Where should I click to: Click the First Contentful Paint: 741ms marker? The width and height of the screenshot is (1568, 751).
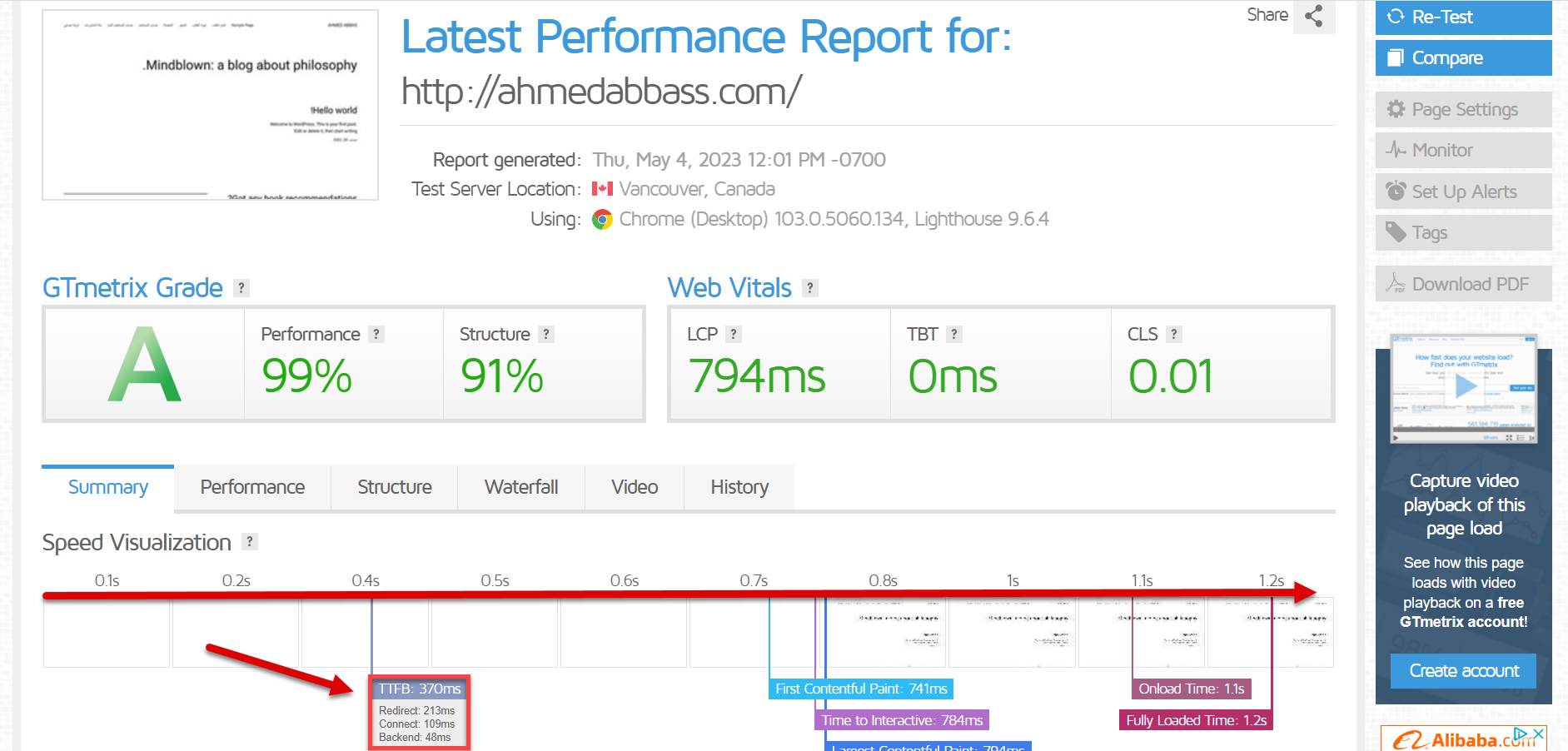click(861, 689)
